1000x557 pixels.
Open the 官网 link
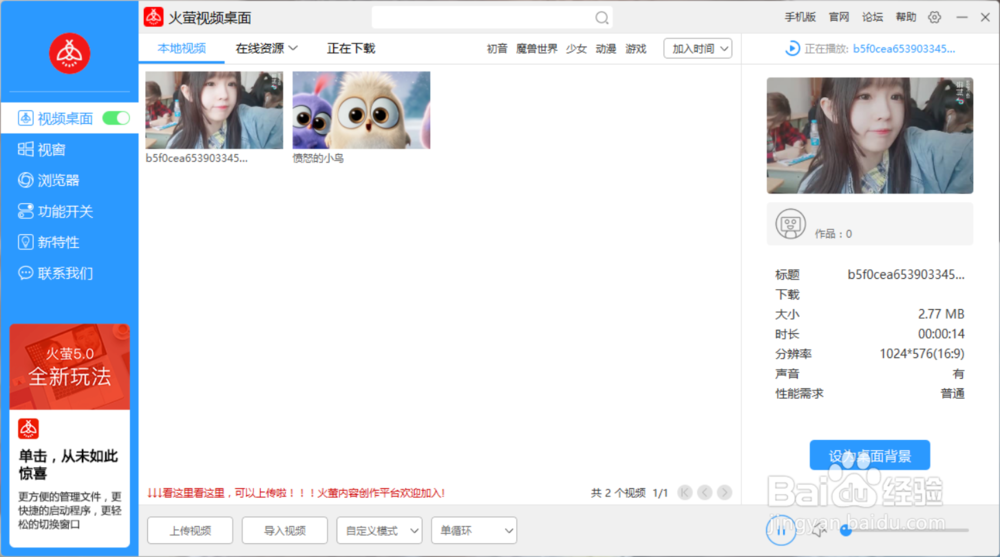(x=839, y=17)
